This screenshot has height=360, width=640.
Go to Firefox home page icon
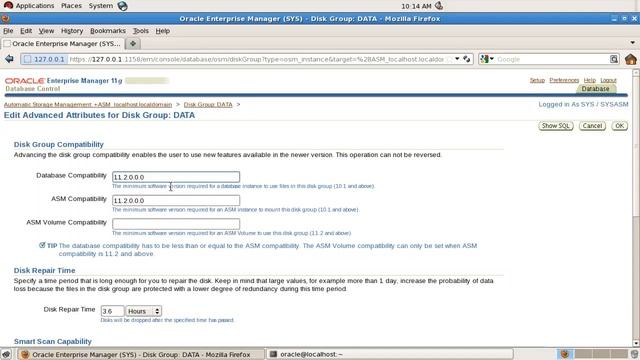click(631, 59)
